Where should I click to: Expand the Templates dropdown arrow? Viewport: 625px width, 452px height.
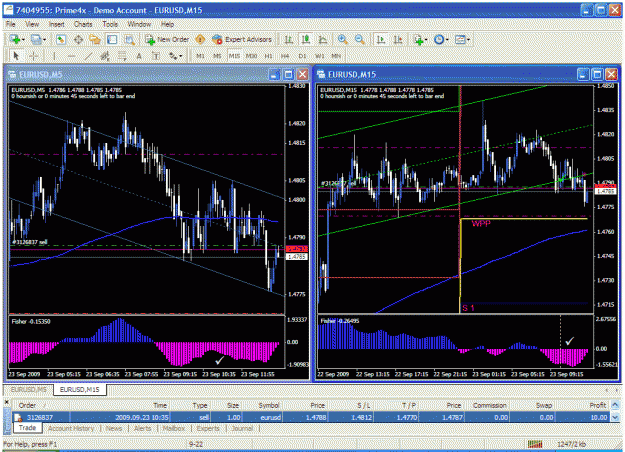tap(468, 40)
